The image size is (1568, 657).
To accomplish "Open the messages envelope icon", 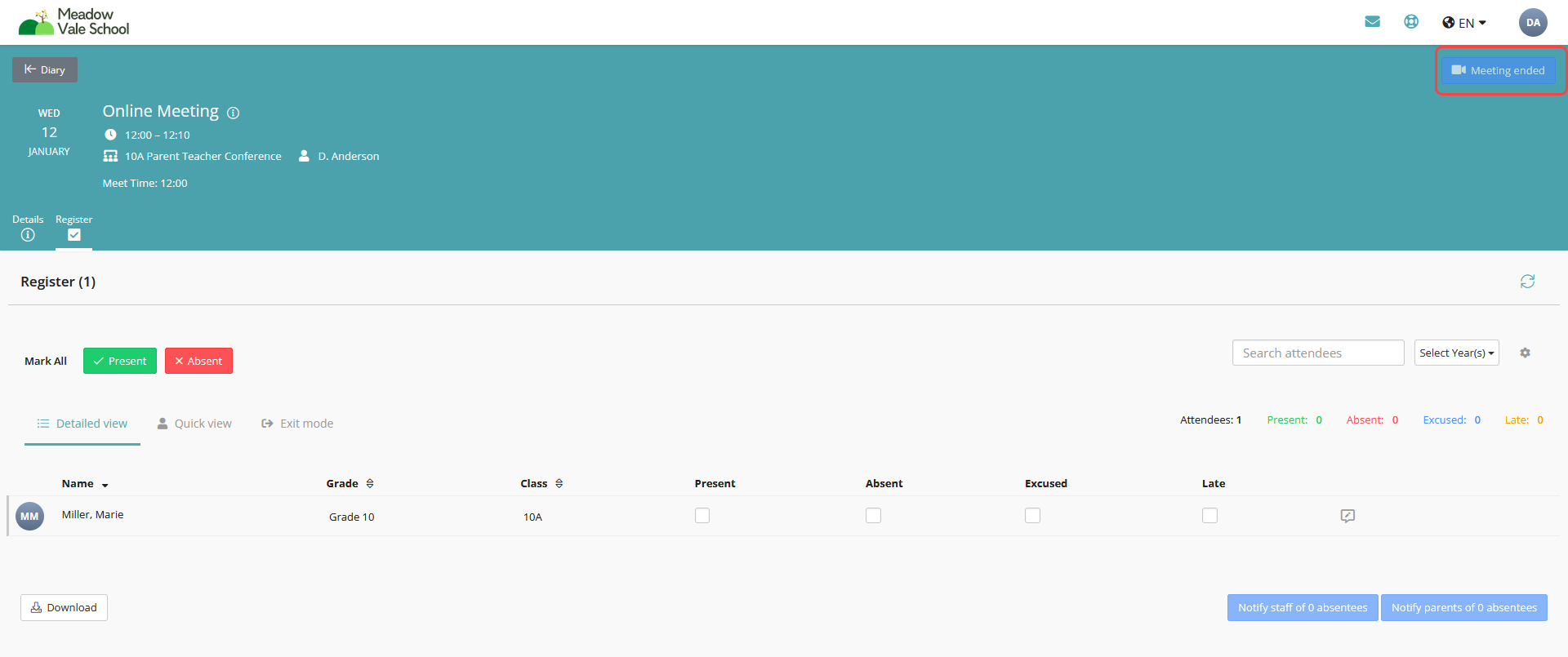I will click(x=1372, y=22).
